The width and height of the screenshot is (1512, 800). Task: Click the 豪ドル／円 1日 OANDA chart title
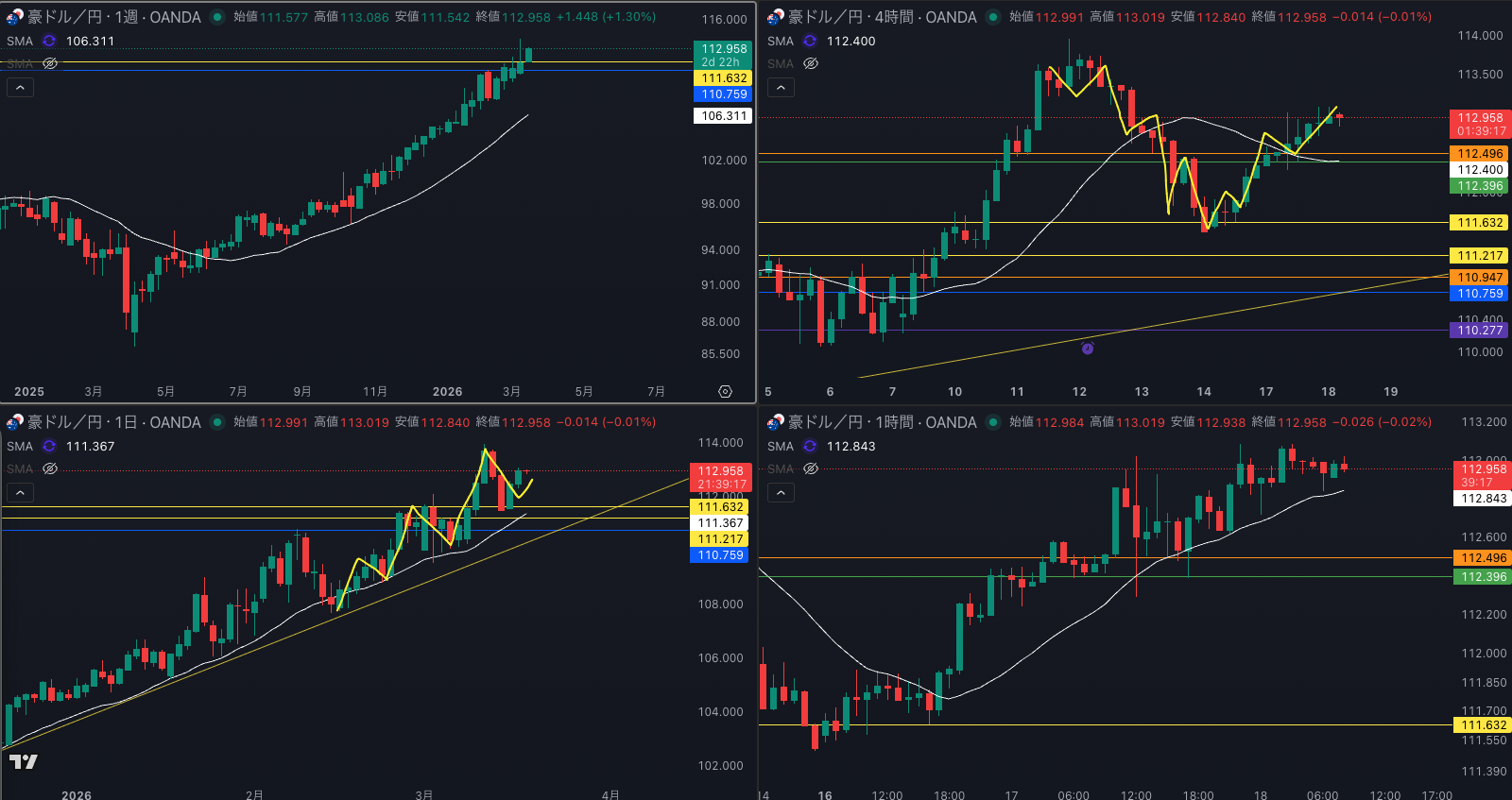click(x=113, y=422)
